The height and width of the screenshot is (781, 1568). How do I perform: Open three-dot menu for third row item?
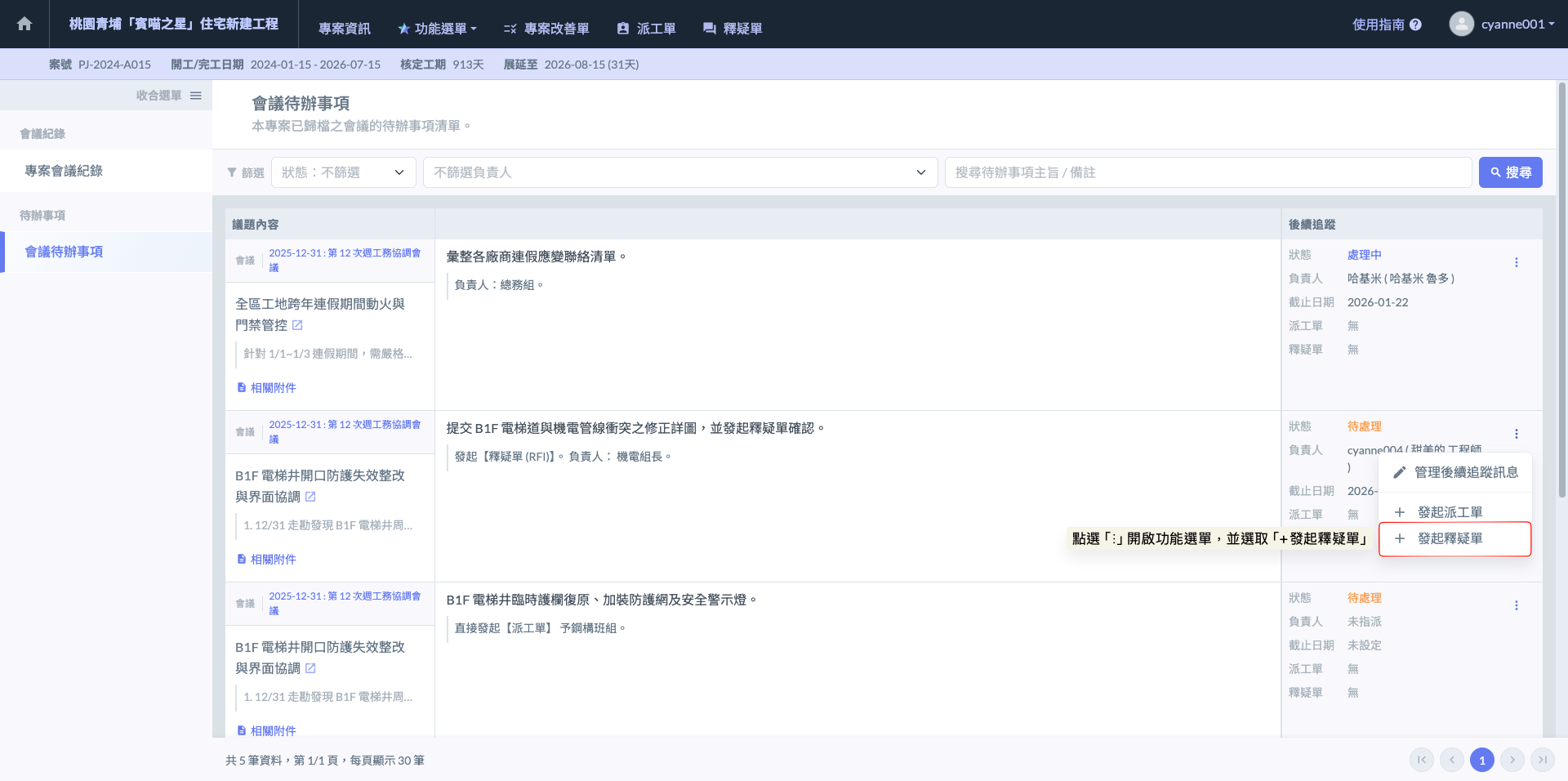pyautogui.click(x=1516, y=605)
